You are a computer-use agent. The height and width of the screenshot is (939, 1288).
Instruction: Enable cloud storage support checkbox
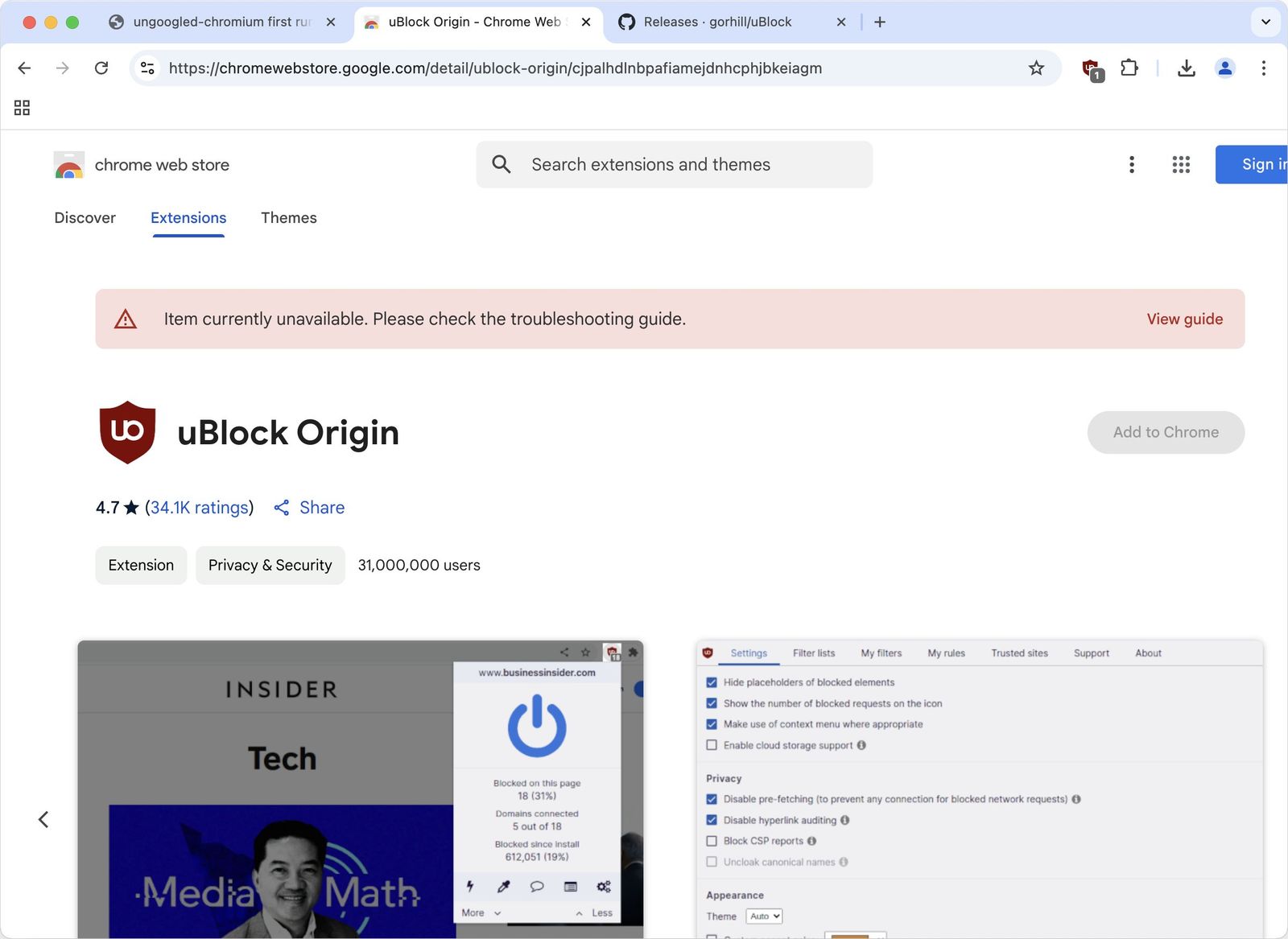pos(712,745)
